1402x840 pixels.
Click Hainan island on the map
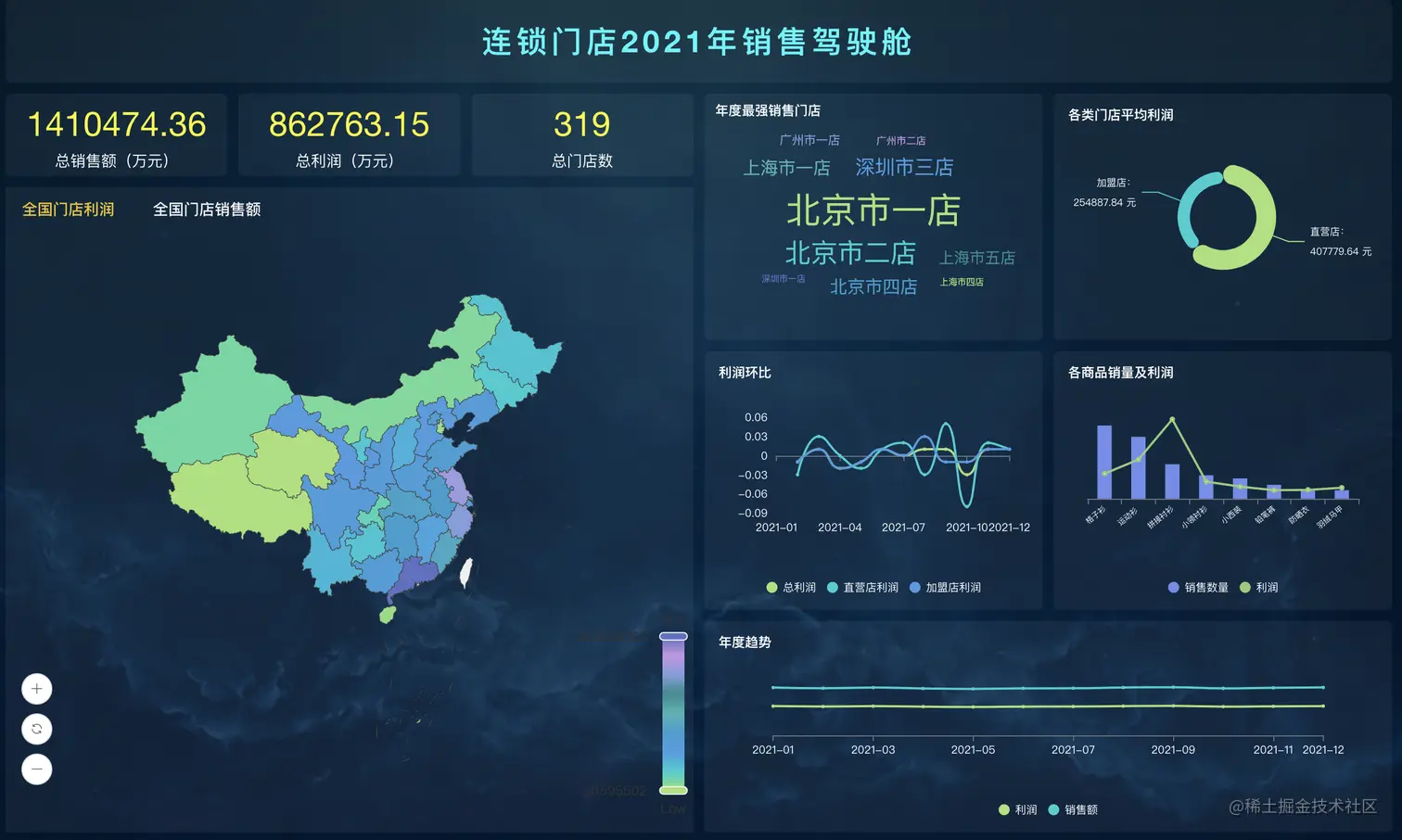click(x=389, y=614)
